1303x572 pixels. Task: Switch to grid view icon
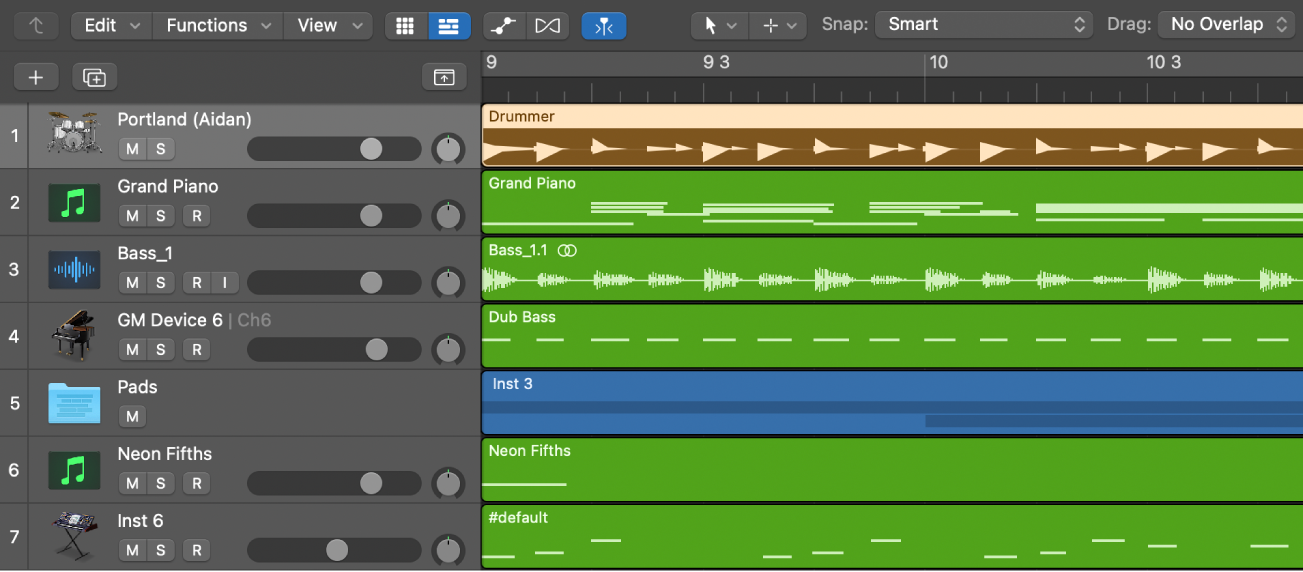405,26
